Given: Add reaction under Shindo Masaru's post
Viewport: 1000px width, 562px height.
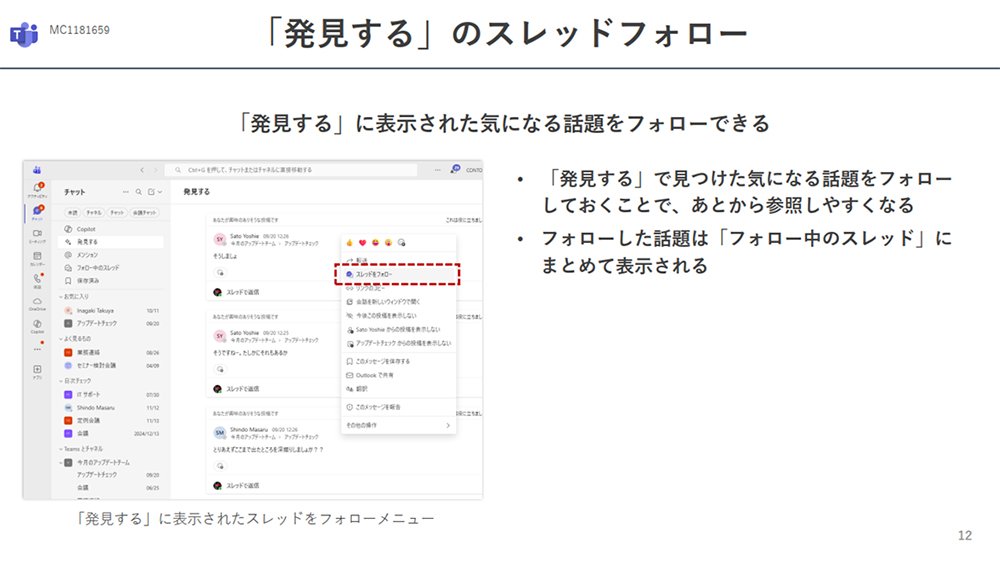Looking at the screenshot, I should 221,466.
